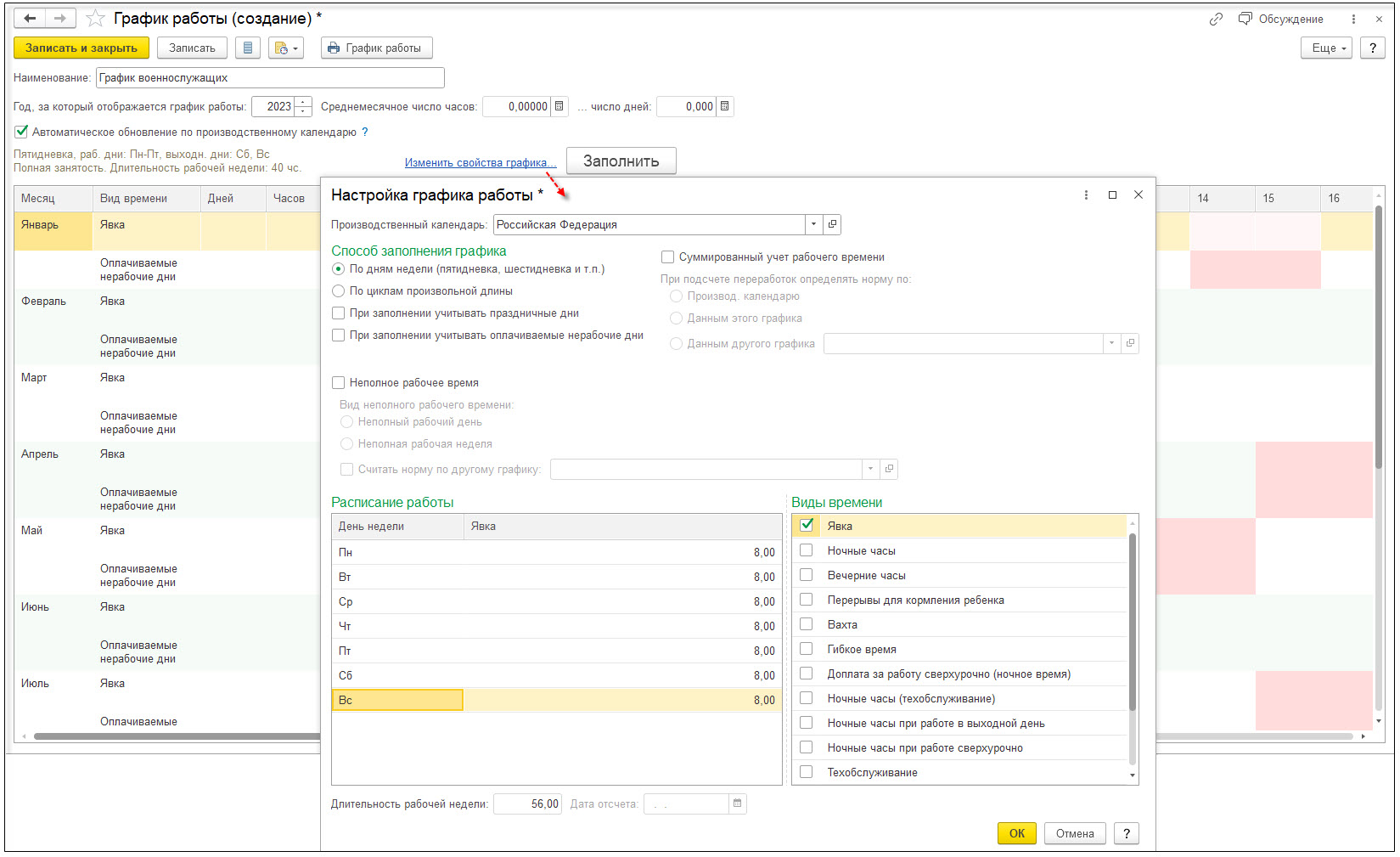Enable Неполное рабочее время checkbox
This screenshot has width=1400, height=857.
tap(338, 383)
